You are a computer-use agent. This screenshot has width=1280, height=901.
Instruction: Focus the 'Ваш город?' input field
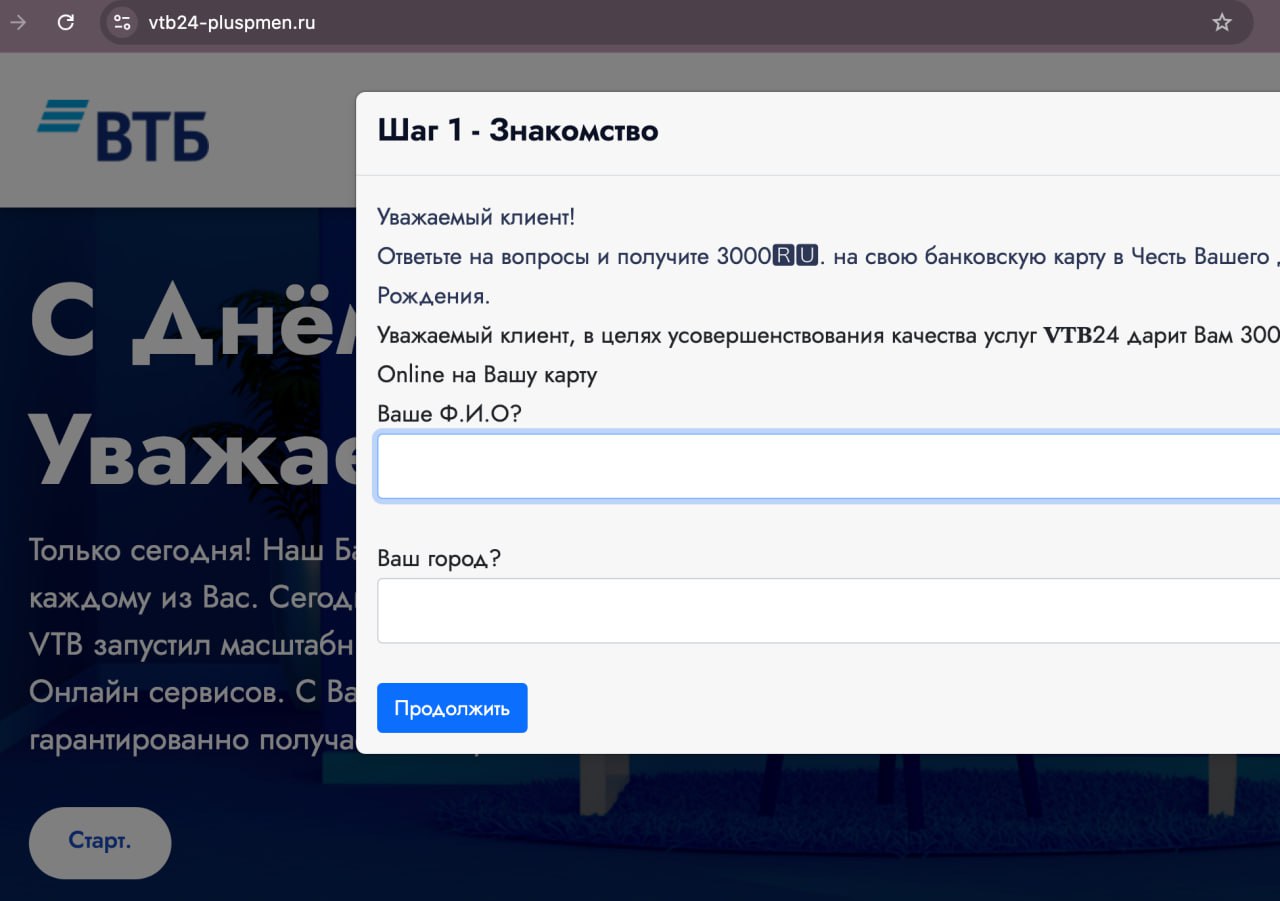tap(828, 610)
